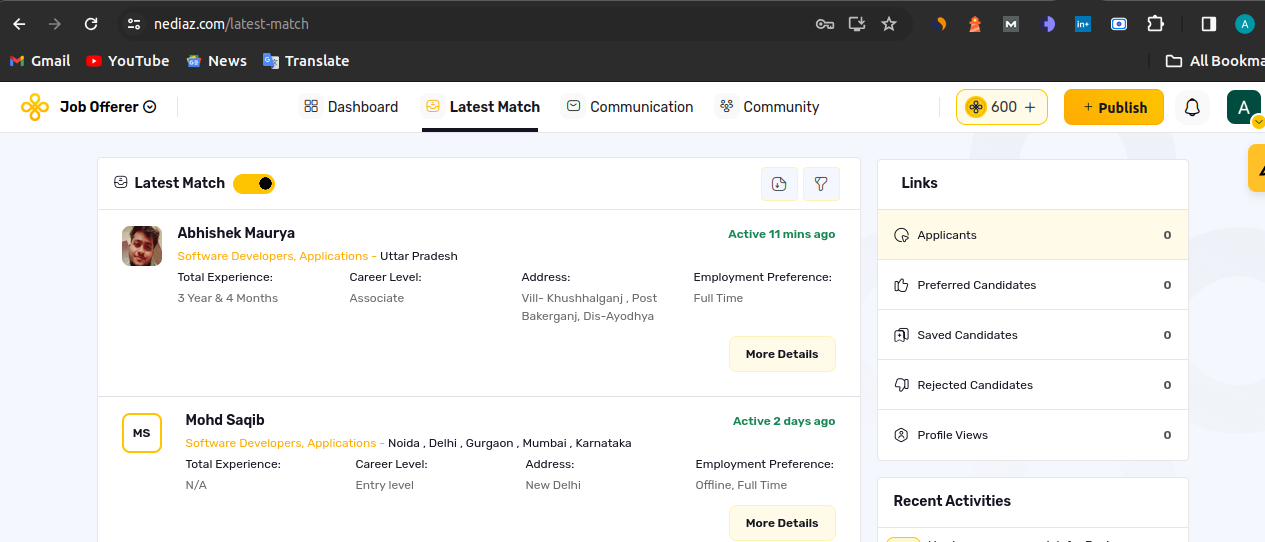
Task: Click Abhishek Maurya's profile photo
Action: [142, 246]
